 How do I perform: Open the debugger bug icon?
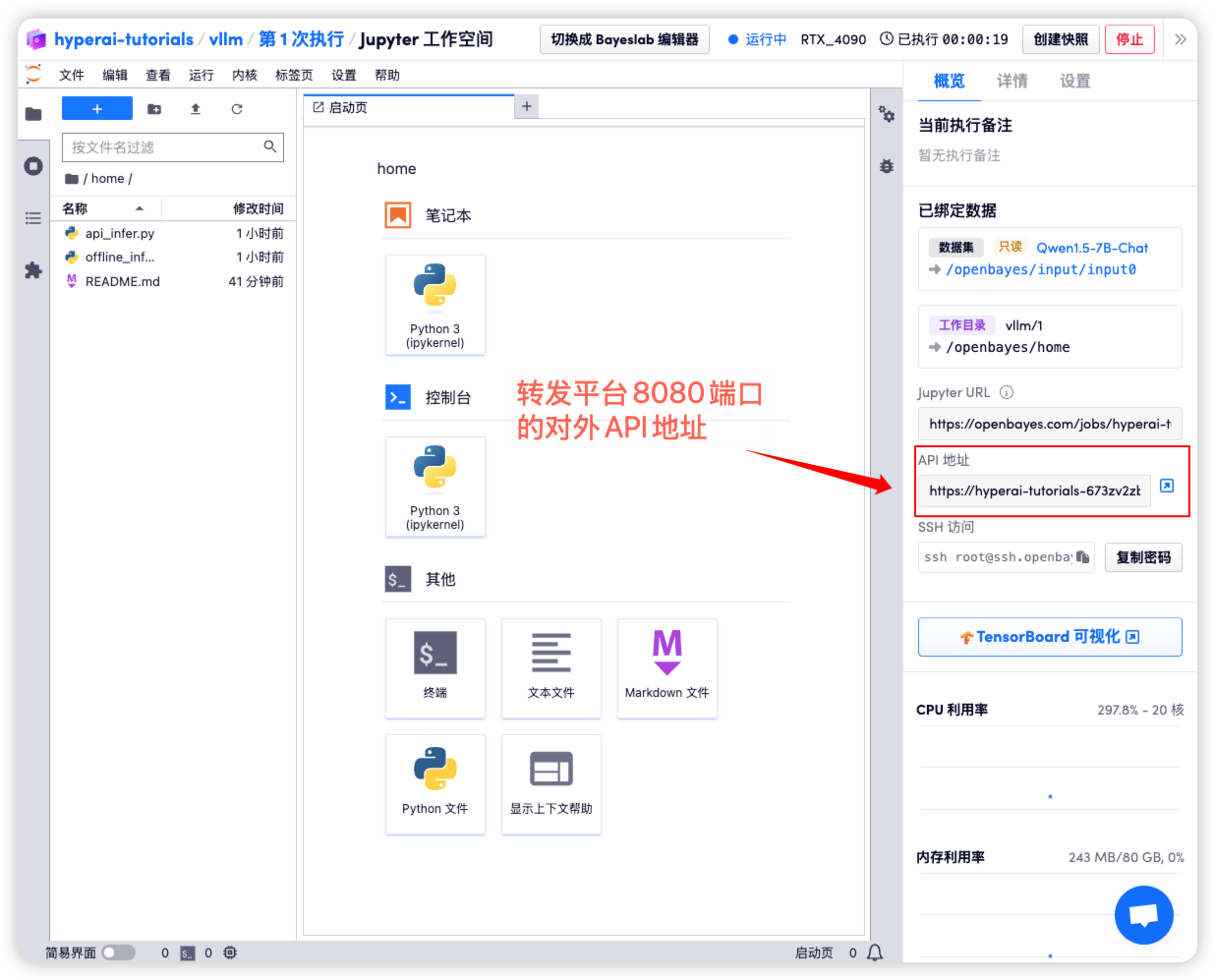tap(887, 166)
